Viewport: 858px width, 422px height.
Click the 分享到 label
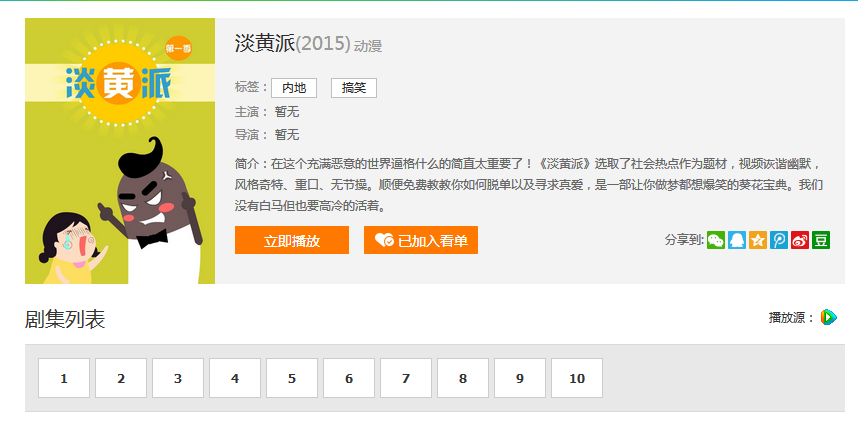pyautogui.click(x=685, y=240)
